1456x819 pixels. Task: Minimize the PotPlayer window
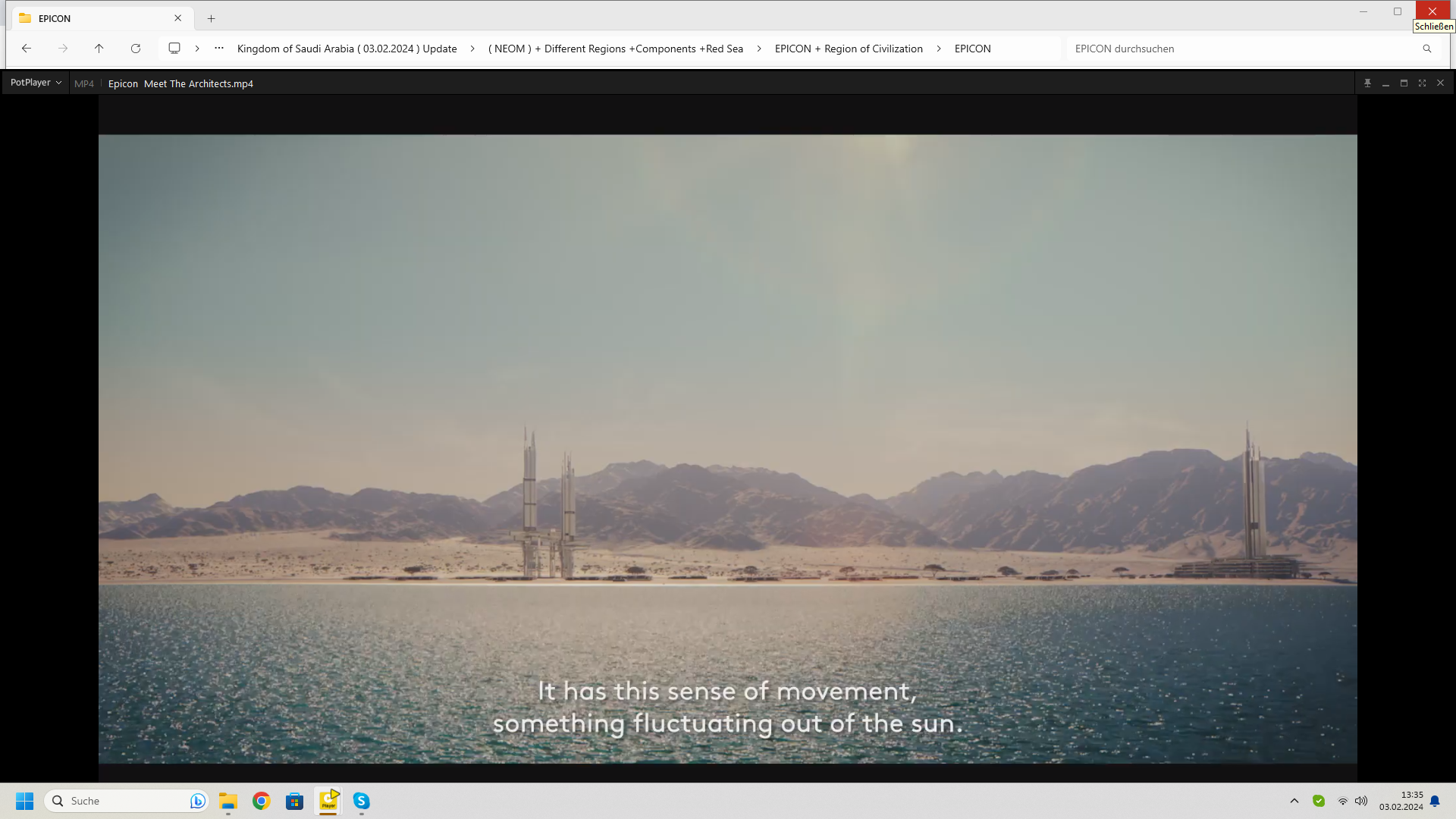click(x=1385, y=83)
